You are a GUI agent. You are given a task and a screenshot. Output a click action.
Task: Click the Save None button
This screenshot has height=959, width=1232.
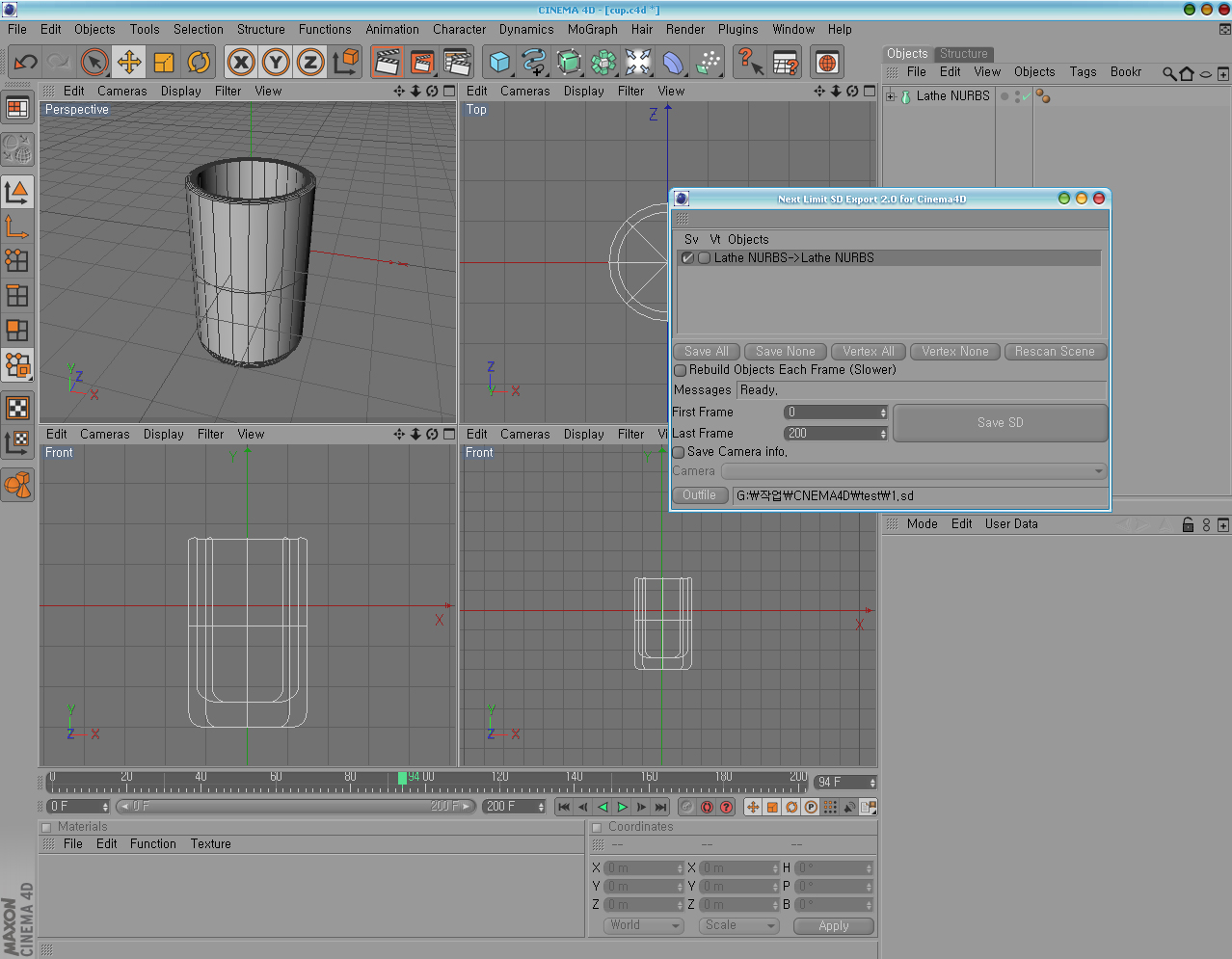(x=785, y=352)
